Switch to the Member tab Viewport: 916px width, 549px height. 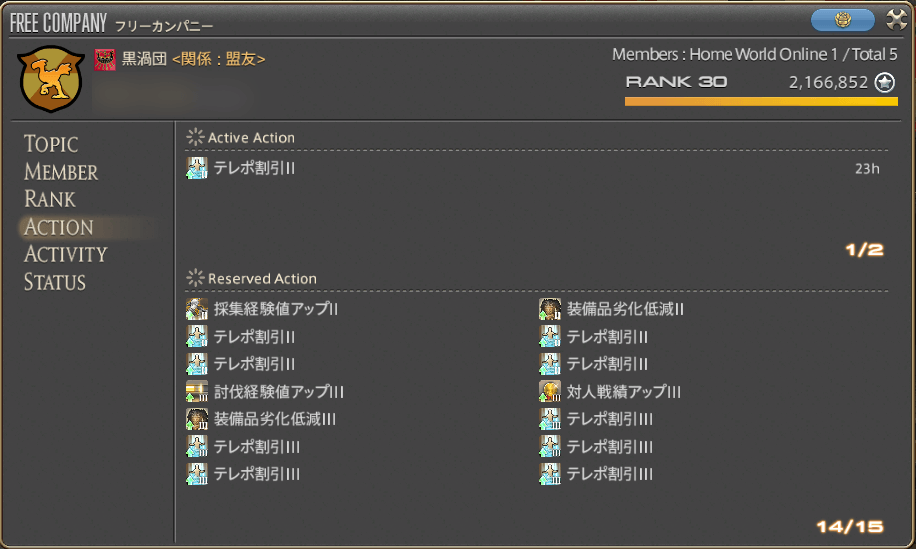61,172
